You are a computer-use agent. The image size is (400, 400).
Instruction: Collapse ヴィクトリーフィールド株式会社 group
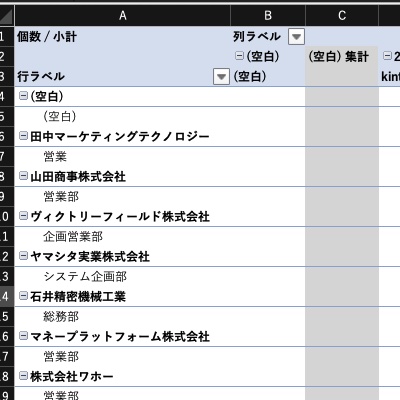tap(23, 216)
